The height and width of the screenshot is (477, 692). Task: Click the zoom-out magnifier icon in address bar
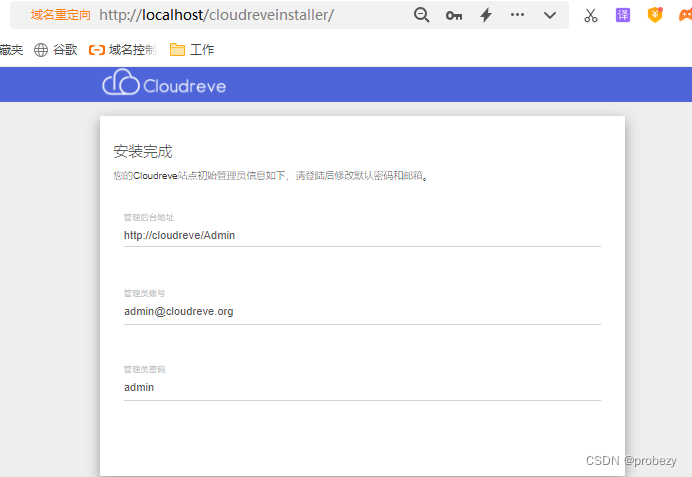point(421,15)
